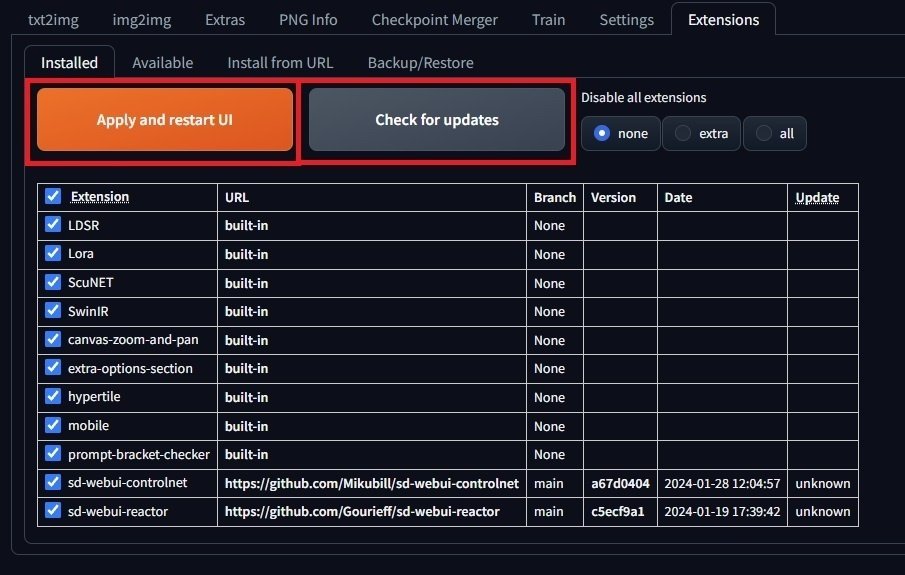Toggle the SwinIR extension checkbox

(x=53, y=310)
